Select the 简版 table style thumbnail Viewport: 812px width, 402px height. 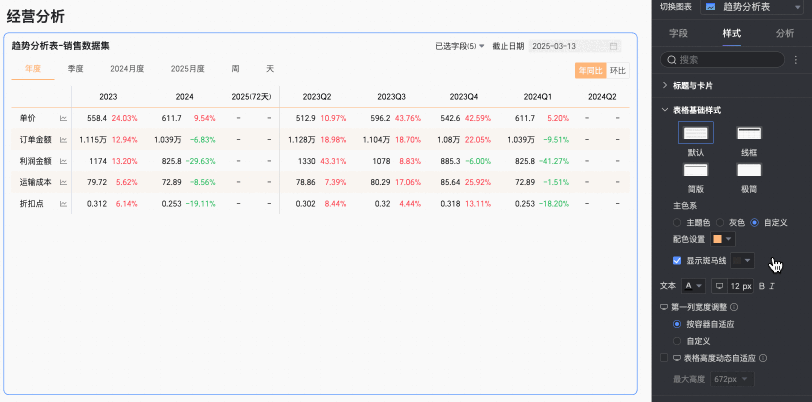coord(696,170)
